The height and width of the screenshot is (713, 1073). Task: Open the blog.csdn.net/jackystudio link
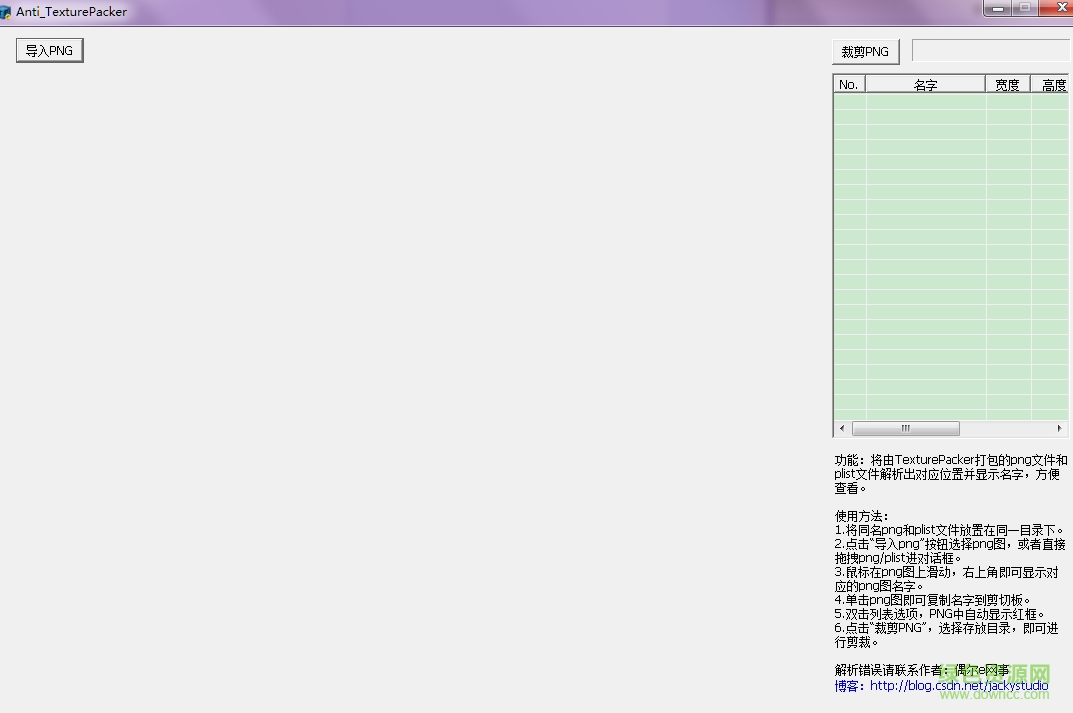coord(958,686)
